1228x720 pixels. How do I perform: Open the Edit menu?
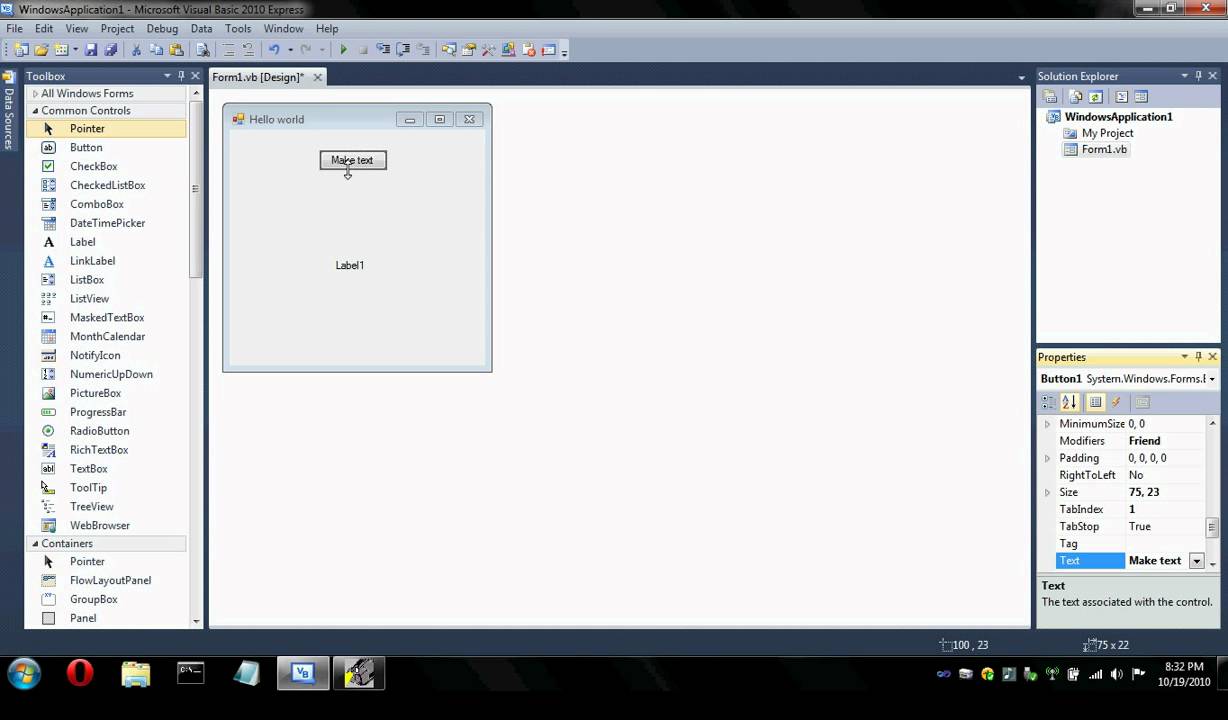(44, 28)
